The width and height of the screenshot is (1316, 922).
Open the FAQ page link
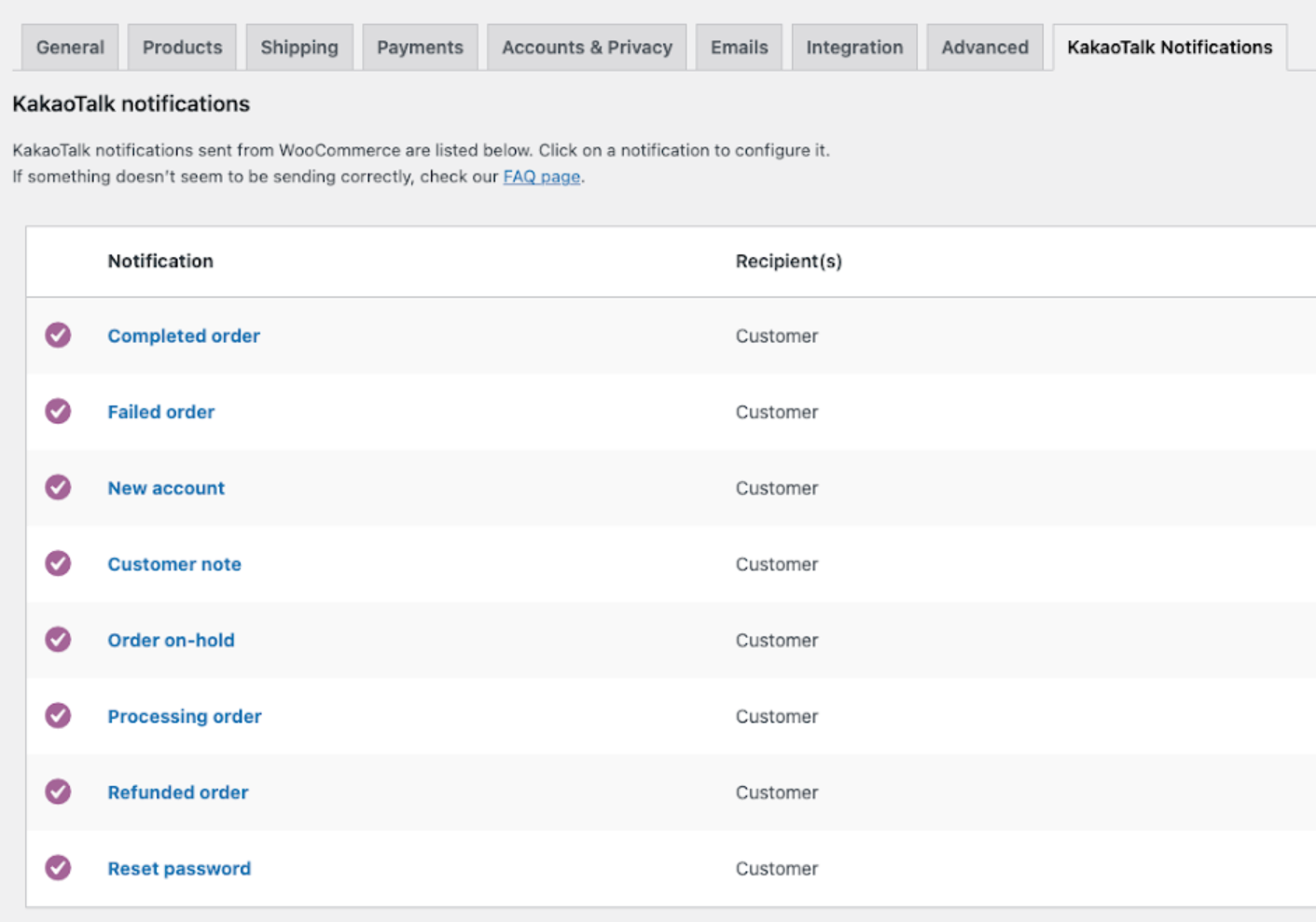point(542,177)
